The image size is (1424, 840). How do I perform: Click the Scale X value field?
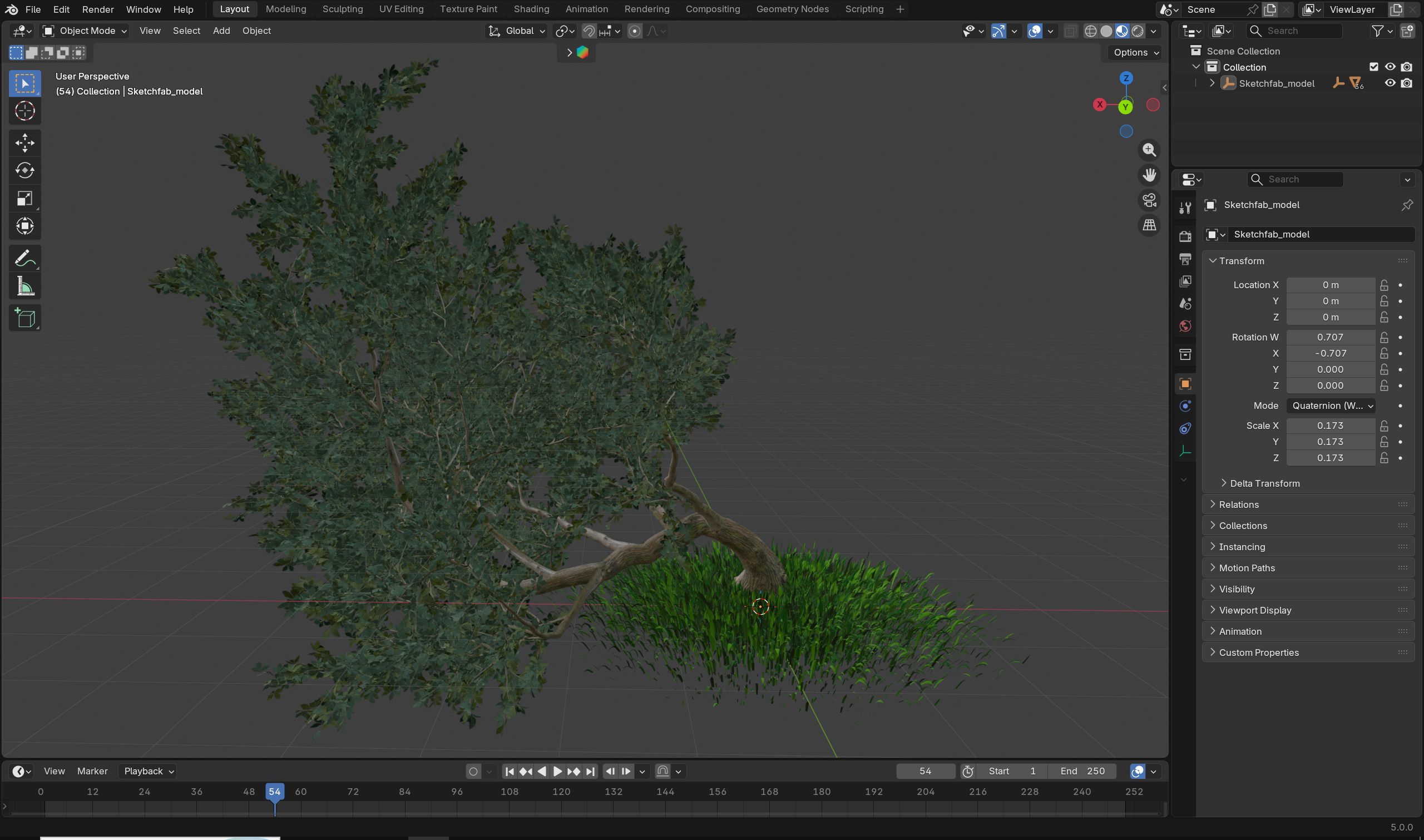1330,426
